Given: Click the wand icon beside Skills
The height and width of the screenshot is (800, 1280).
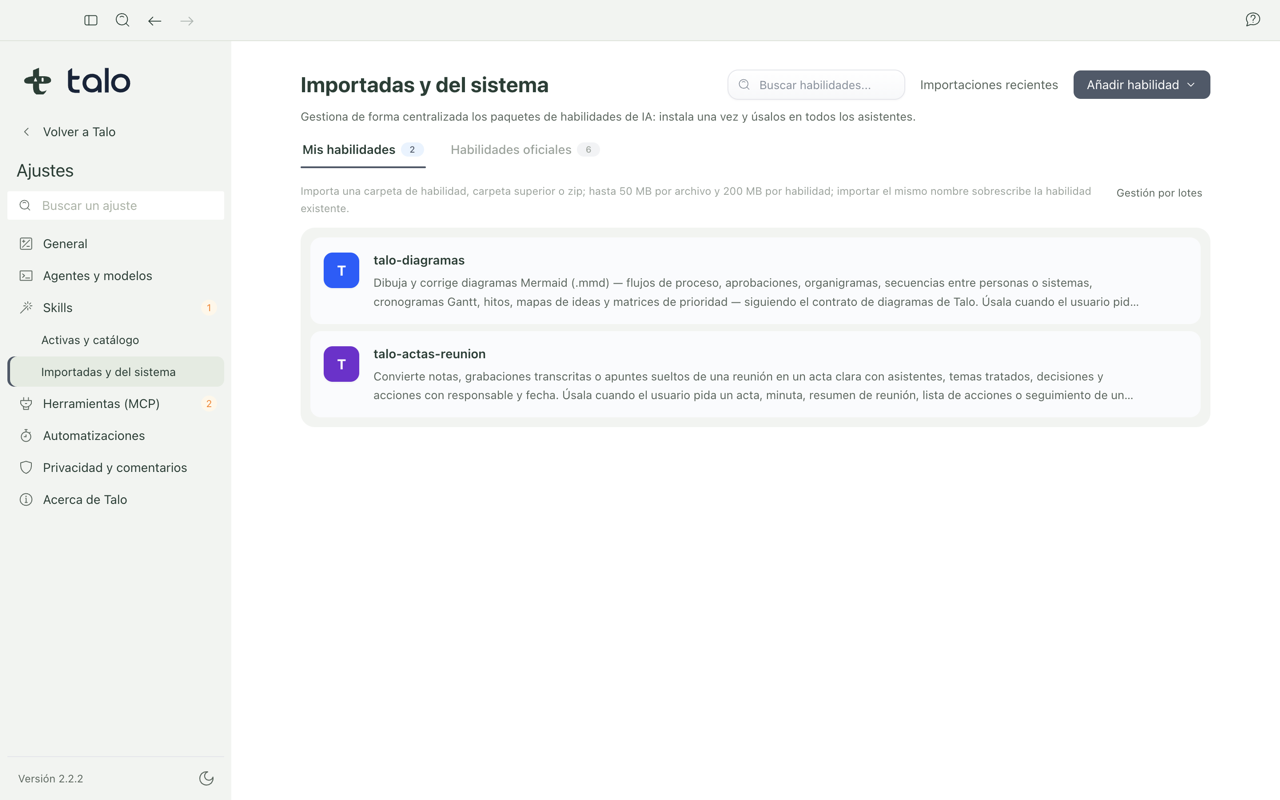Looking at the screenshot, I should [x=26, y=308].
